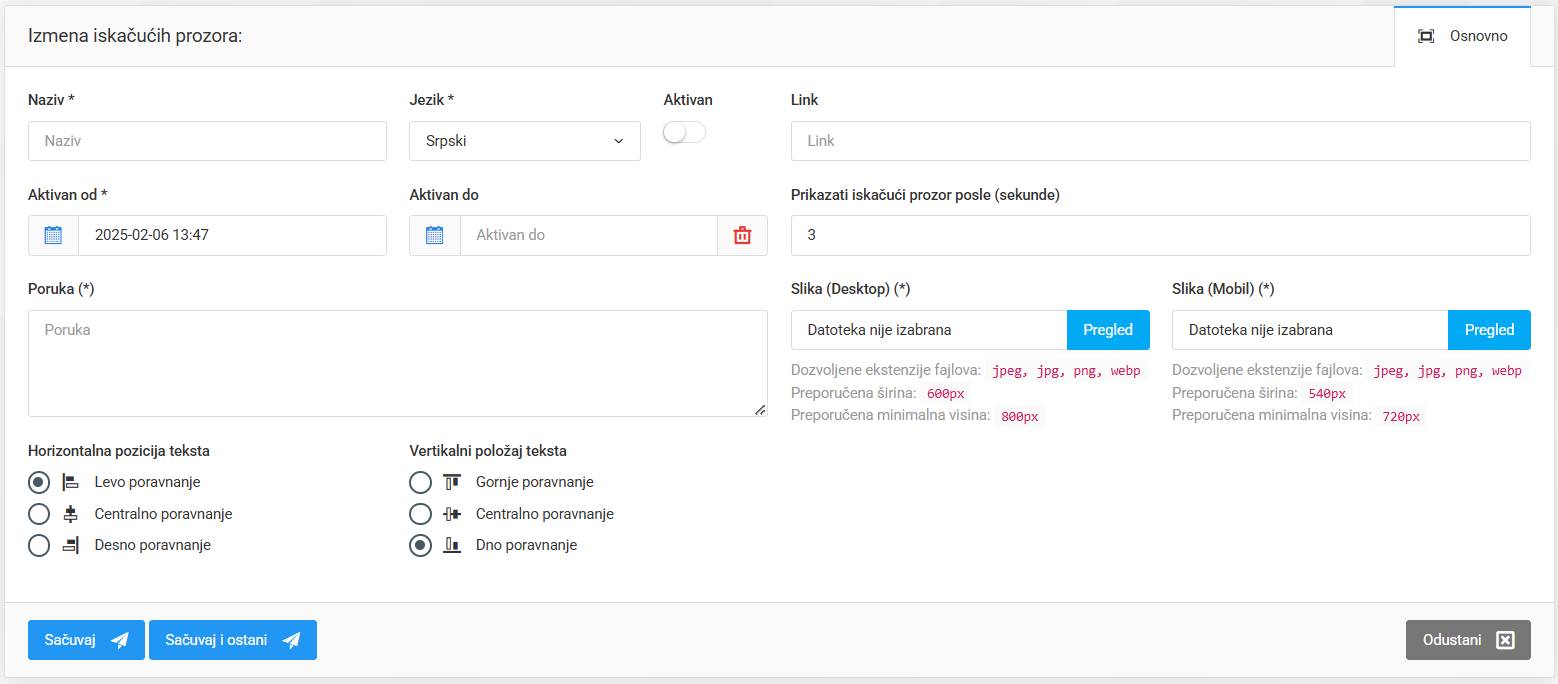Open the Osnovno tab
This screenshot has height=684, width=1558.
[x=1462, y=36]
